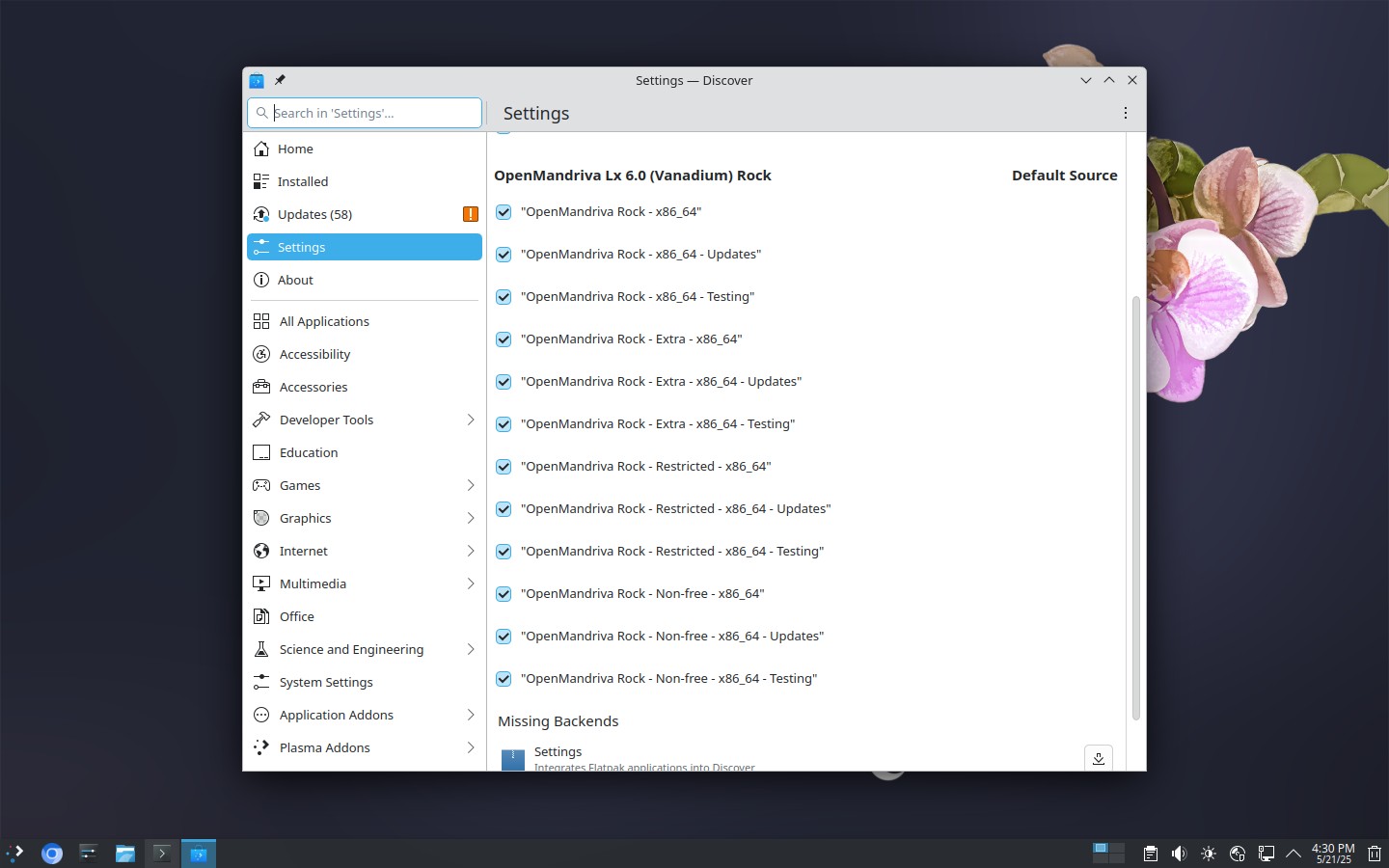Image resolution: width=1389 pixels, height=868 pixels.
Task: Expand the Developer Tools category chevron
Action: click(x=471, y=420)
